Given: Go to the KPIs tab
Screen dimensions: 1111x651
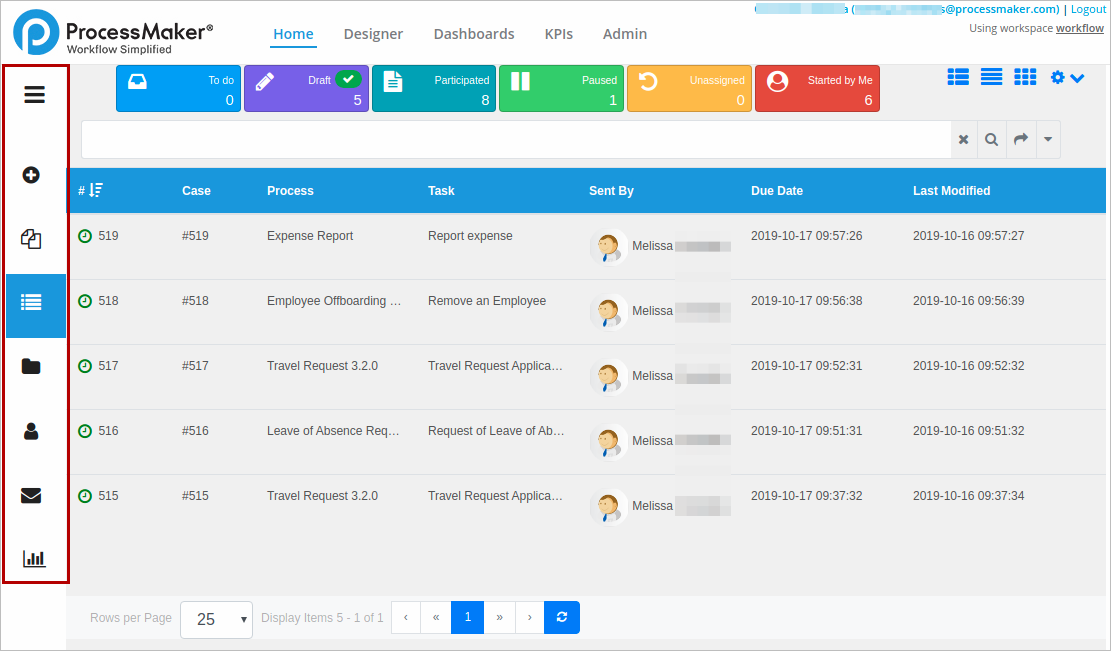Looking at the screenshot, I should (x=558, y=34).
